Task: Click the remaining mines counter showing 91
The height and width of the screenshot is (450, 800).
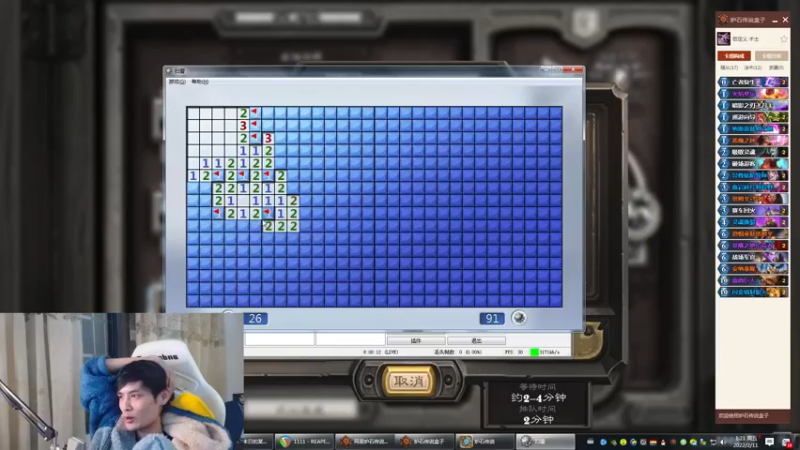Action: point(492,318)
